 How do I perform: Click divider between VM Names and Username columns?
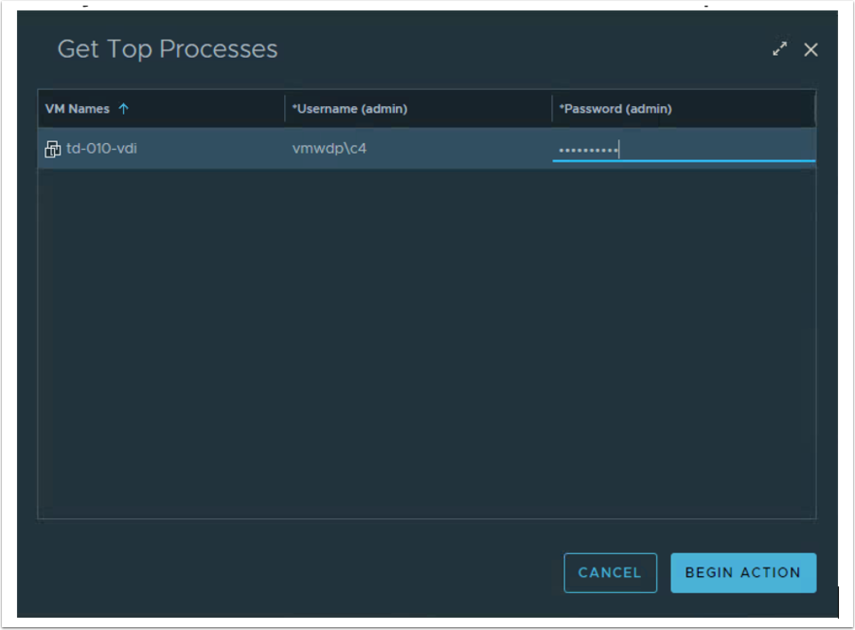pos(285,109)
